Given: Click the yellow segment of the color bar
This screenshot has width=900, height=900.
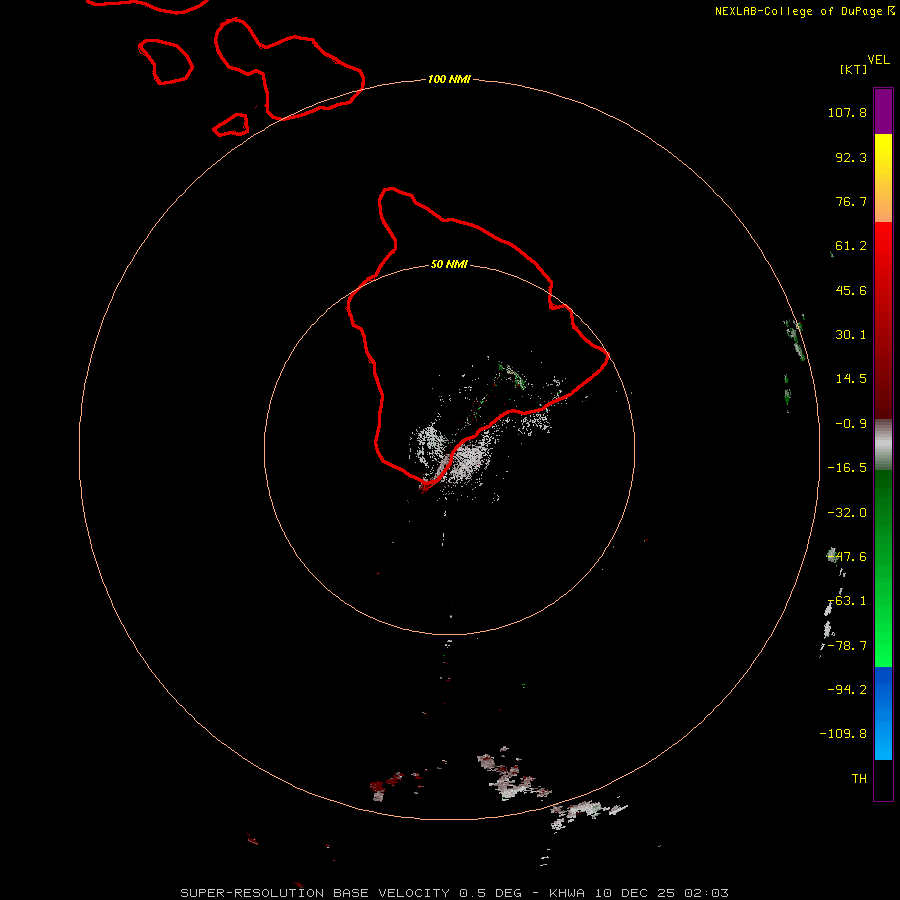Looking at the screenshot, I should [883, 178].
